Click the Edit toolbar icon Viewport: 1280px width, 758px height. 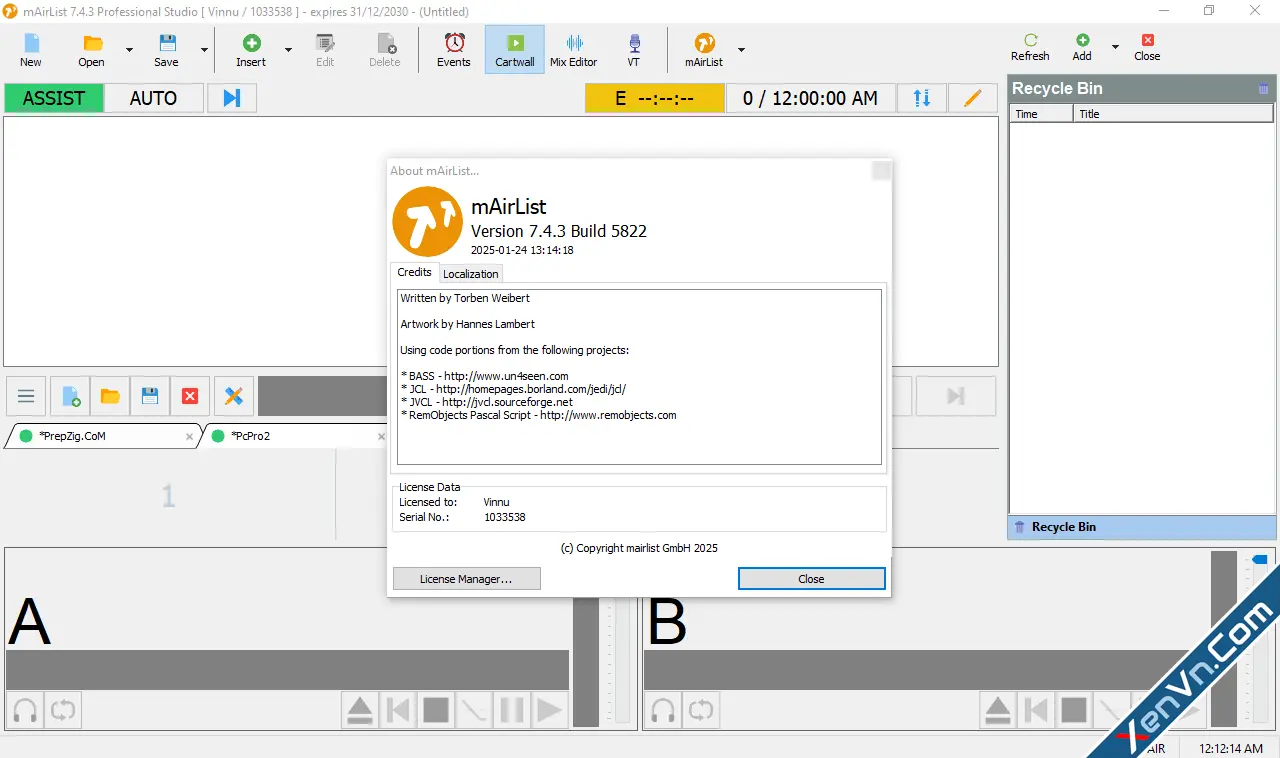point(325,43)
